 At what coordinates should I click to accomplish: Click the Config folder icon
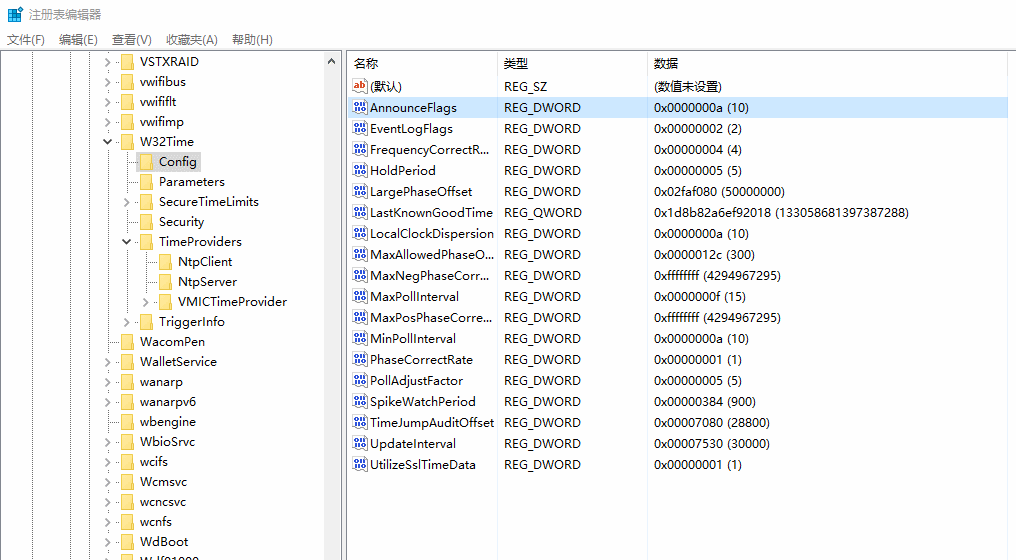tap(146, 161)
